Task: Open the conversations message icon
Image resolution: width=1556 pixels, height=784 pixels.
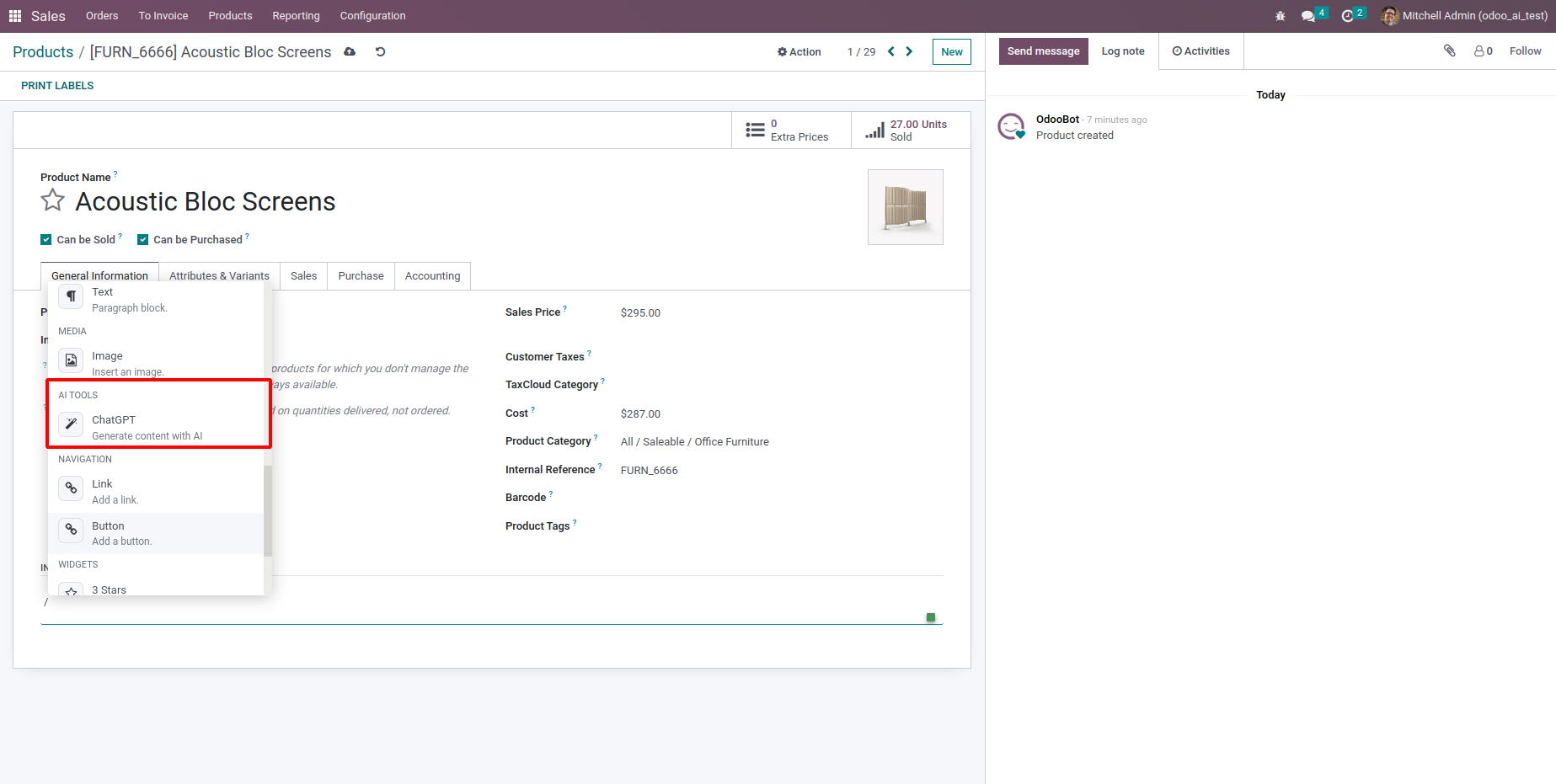Action: tap(1308, 16)
